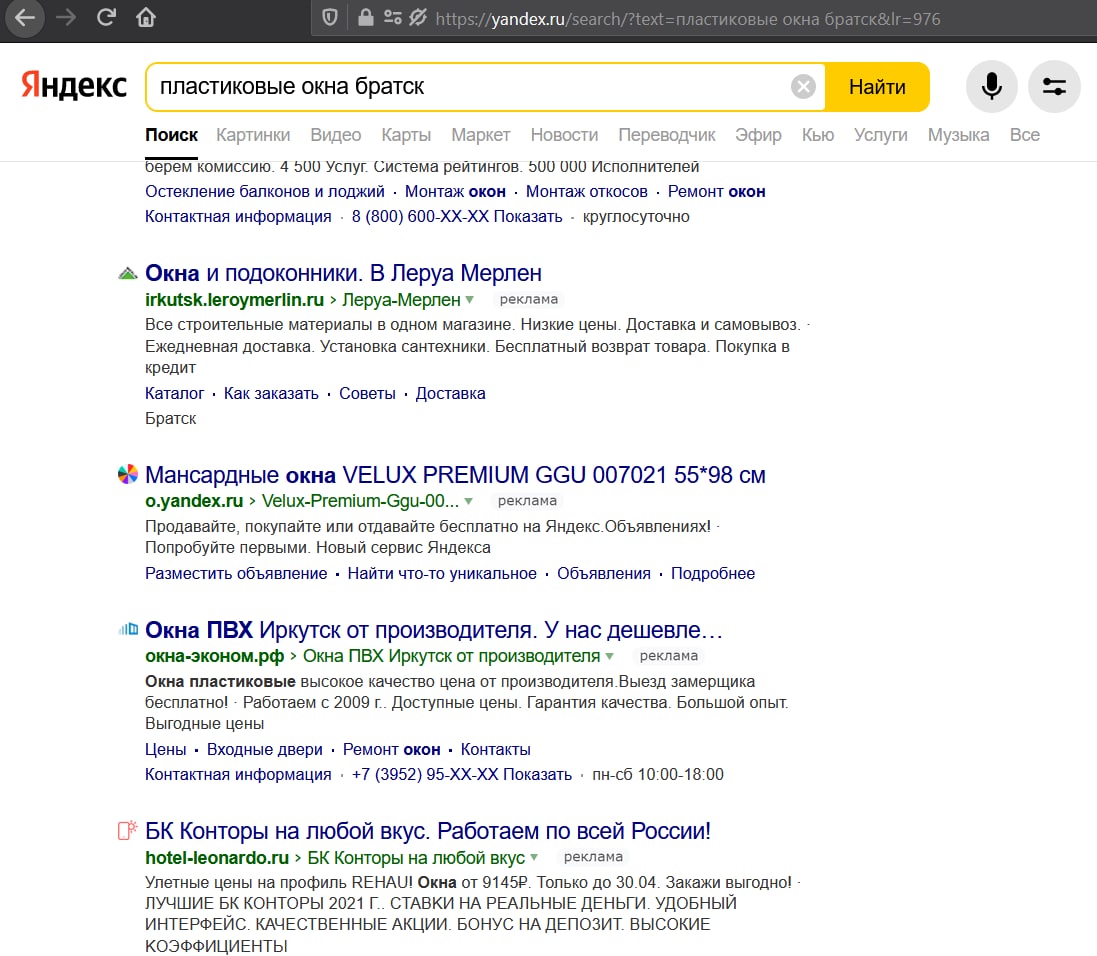Screen dimensions: 1097x956
Task: Open the Все services tab
Action: pyautogui.click(x=1025, y=135)
